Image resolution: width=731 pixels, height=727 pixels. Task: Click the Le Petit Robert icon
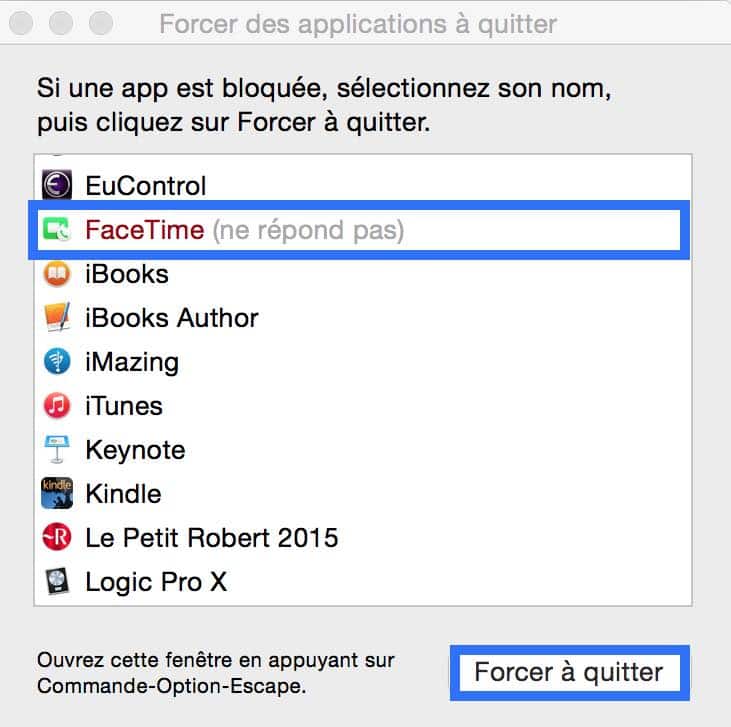[57, 537]
